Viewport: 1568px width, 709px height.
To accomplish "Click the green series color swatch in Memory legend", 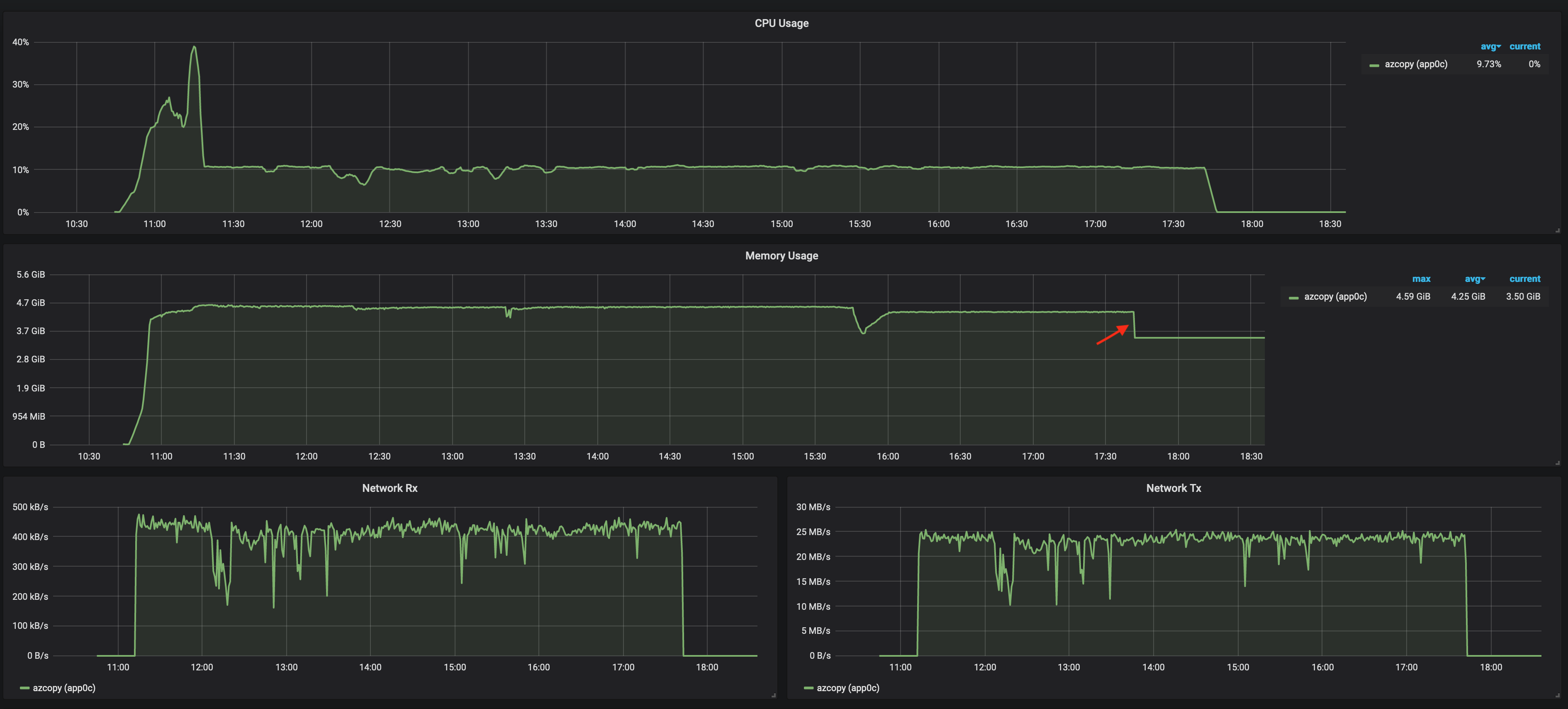I will click(x=1293, y=297).
